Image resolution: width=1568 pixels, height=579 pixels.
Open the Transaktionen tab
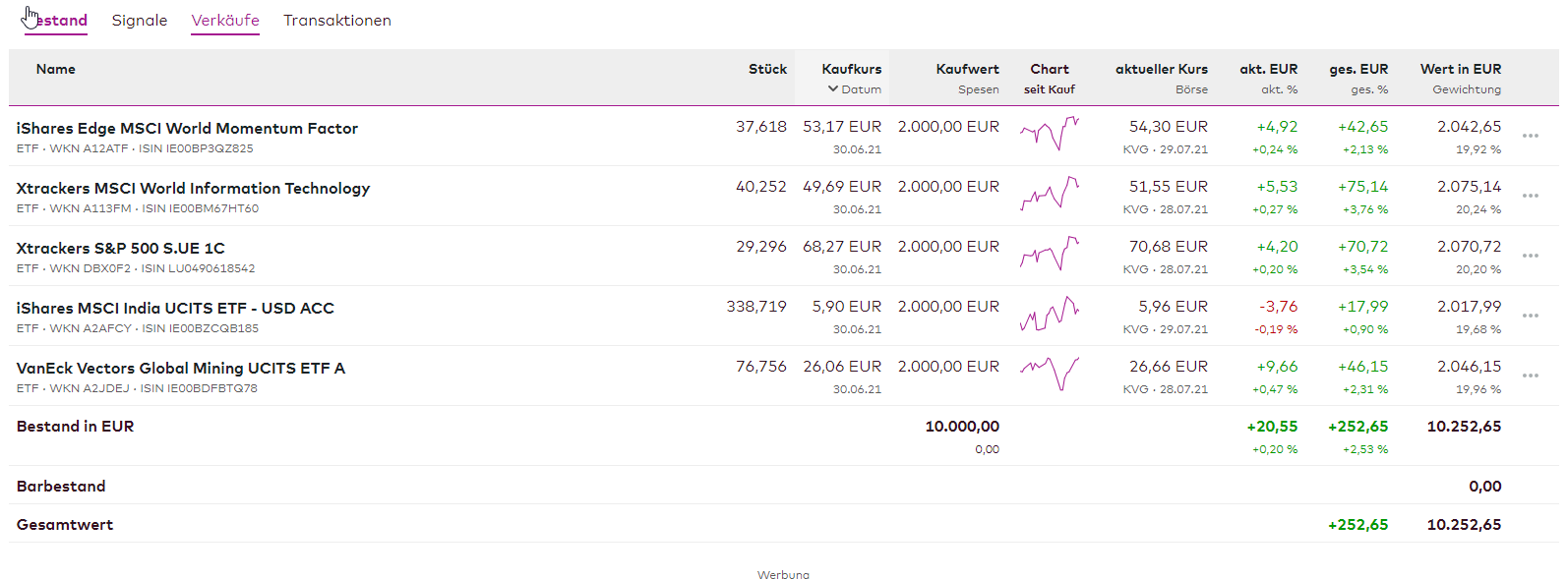pyautogui.click(x=337, y=21)
